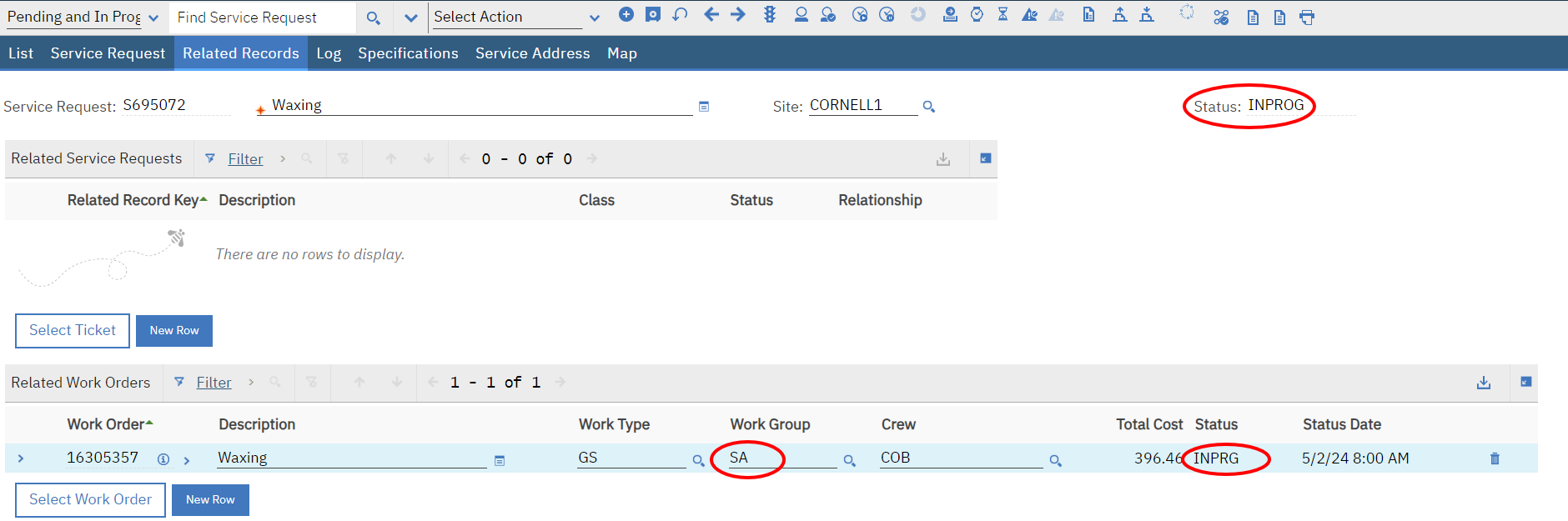Open Crew COB lookup magnifier
This screenshot has width=1568, height=521.
pos(1055,460)
